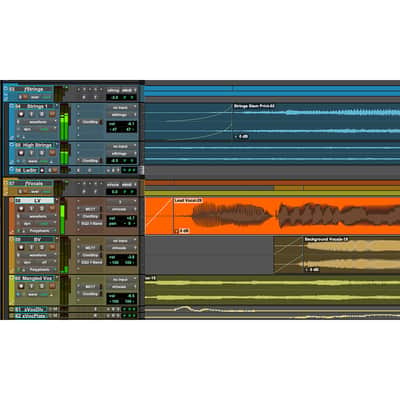Open input path selector on BV track
This screenshot has height=400, width=400.
[120, 241]
